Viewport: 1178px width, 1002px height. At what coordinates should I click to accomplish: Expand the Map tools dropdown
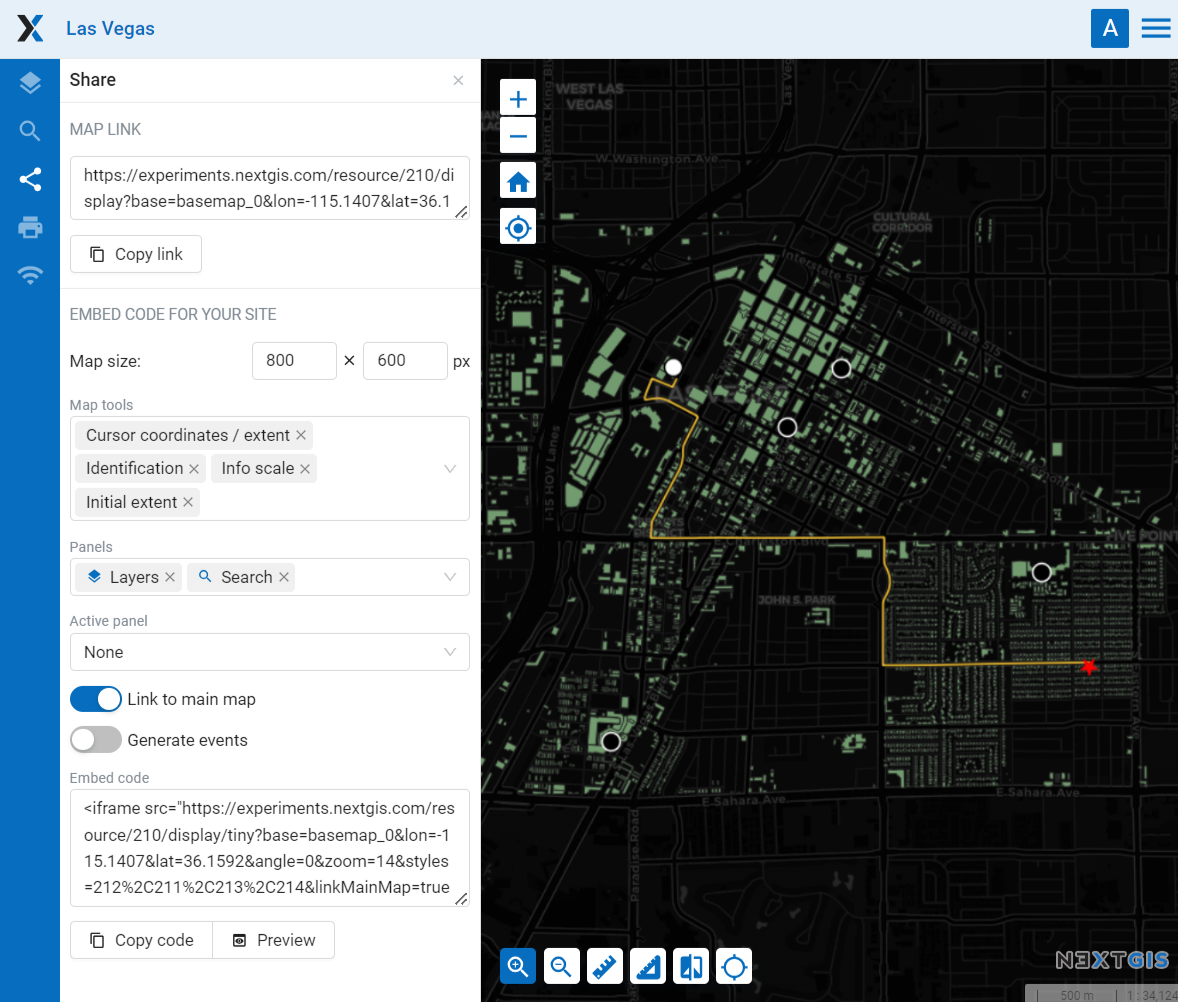tap(450, 469)
